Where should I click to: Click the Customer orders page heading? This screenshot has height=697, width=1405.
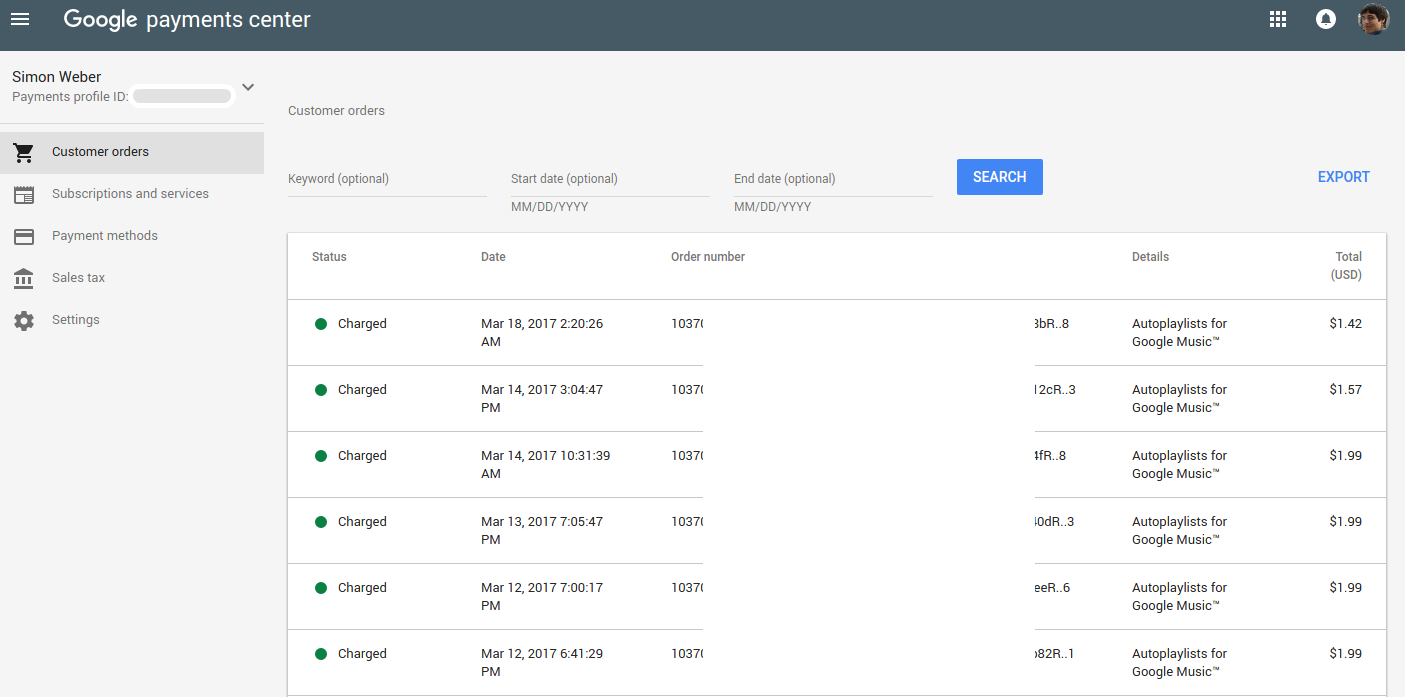pos(336,111)
